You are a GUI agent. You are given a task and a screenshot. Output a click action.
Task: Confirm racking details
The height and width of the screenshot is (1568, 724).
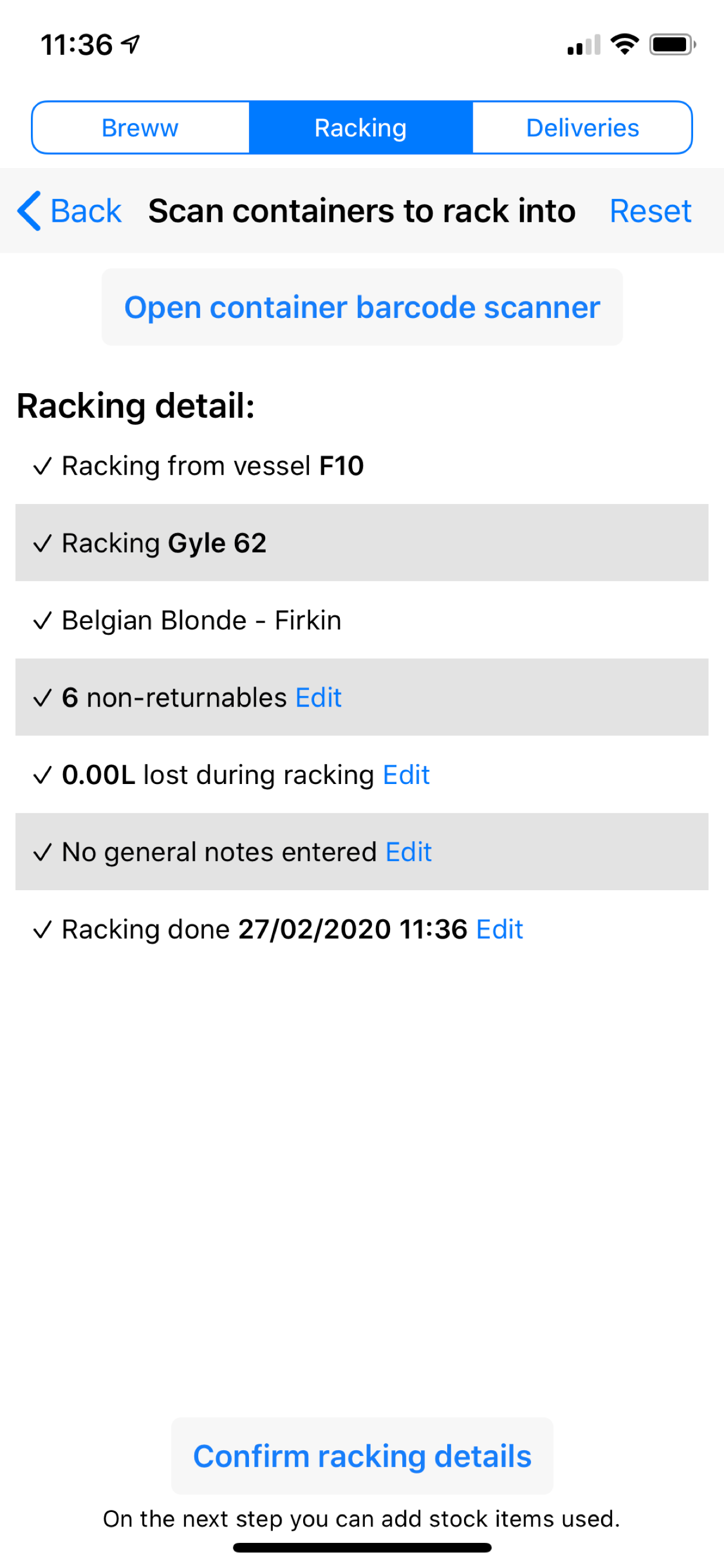pos(362,1456)
